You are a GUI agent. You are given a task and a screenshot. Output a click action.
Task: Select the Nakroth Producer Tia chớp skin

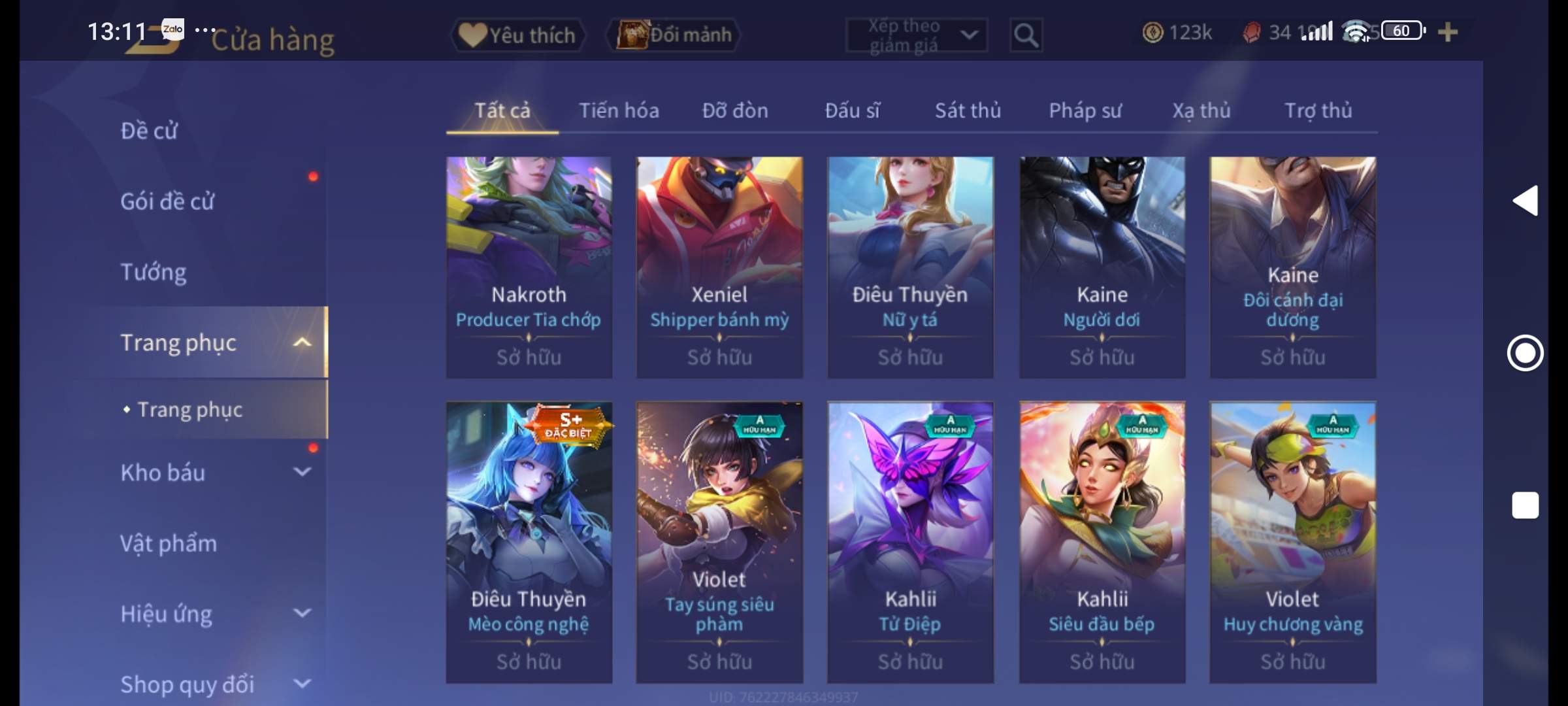coord(529,267)
